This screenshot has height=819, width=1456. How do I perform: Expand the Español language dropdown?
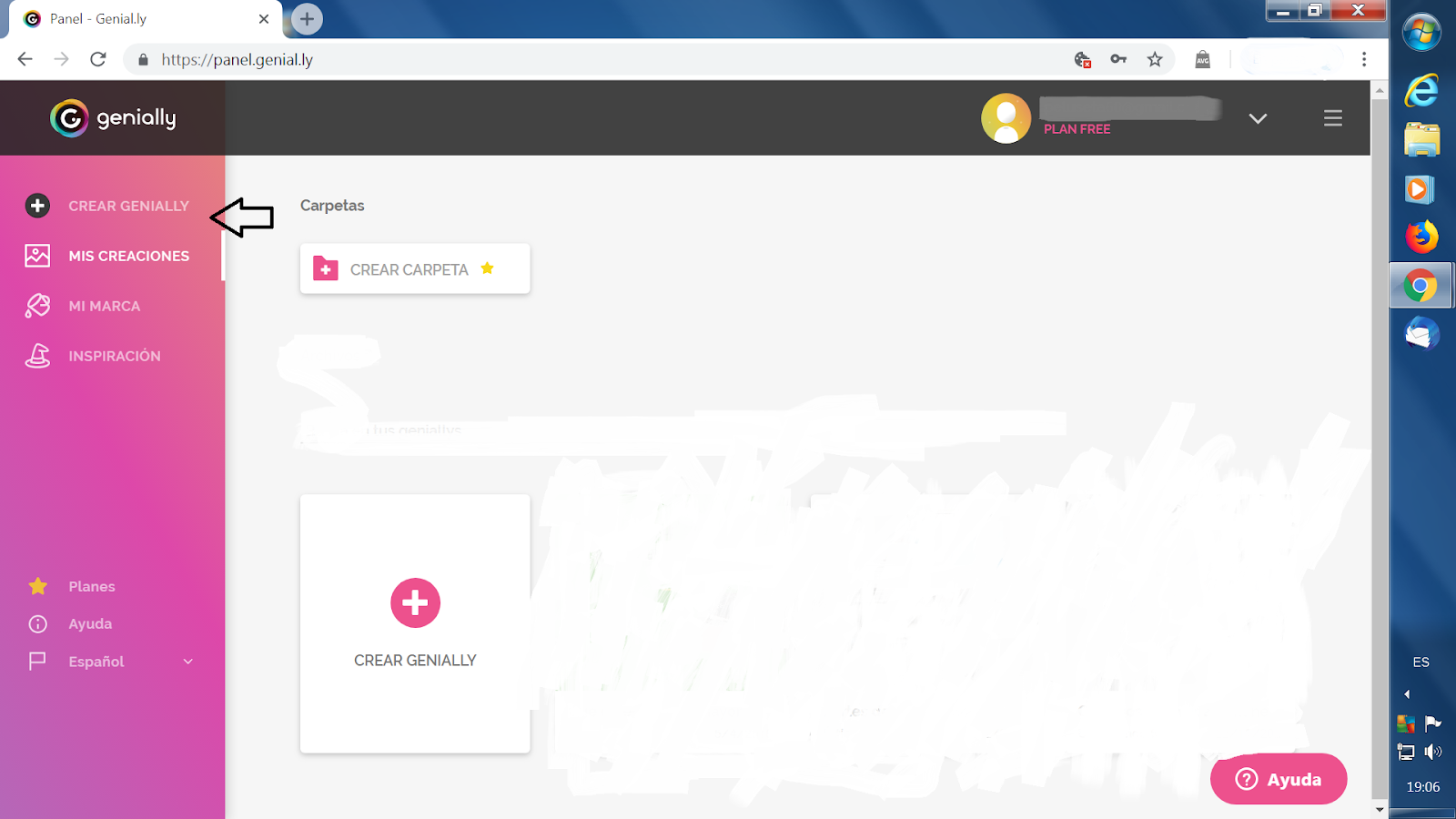(188, 662)
